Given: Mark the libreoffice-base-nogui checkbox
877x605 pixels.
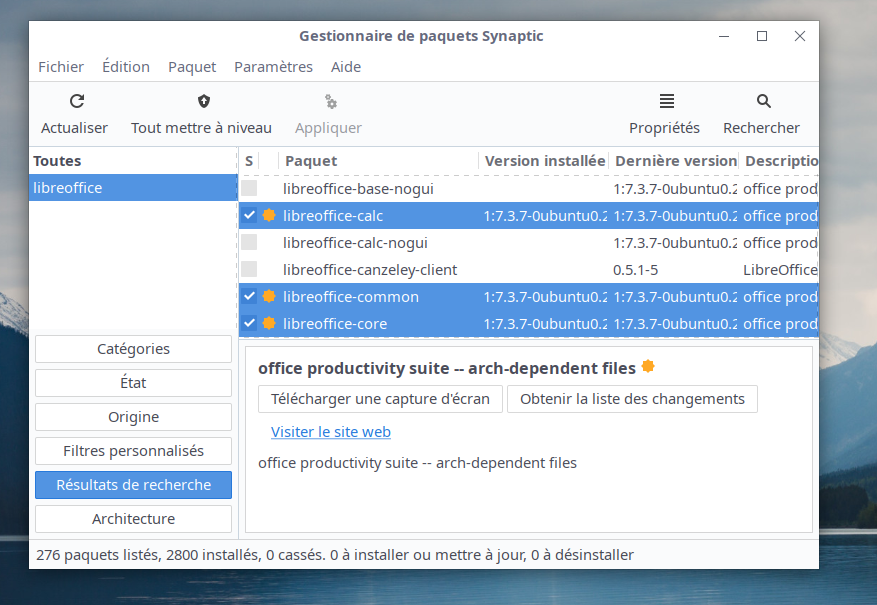Looking at the screenshot, I should click(249, 188).
